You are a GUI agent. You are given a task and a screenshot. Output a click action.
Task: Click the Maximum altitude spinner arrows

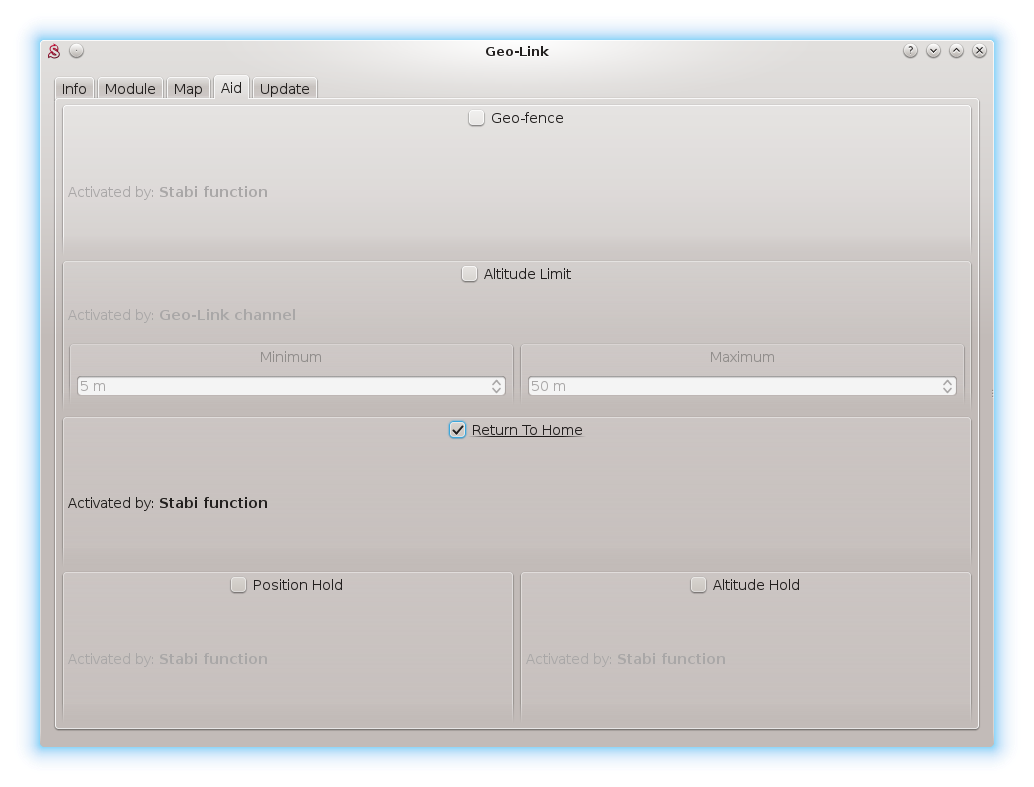947,386
